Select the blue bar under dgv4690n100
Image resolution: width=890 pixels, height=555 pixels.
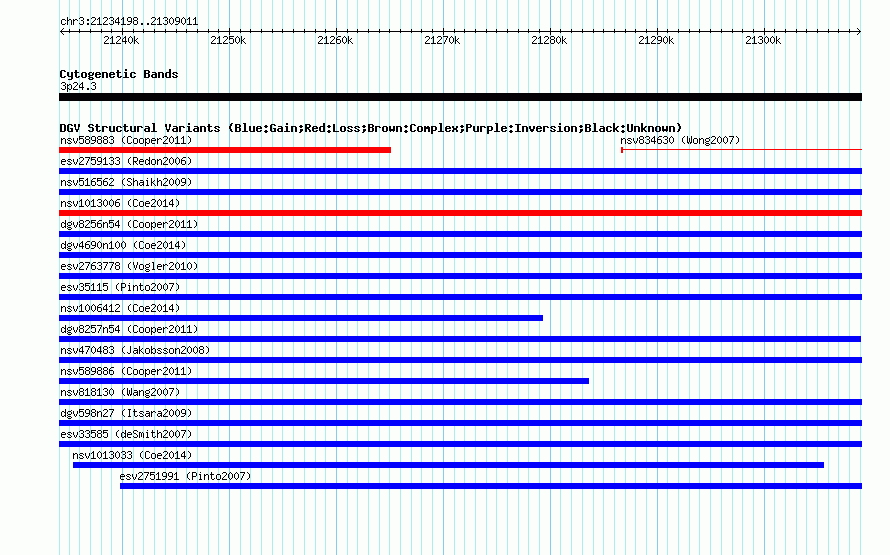coord(460,255)
